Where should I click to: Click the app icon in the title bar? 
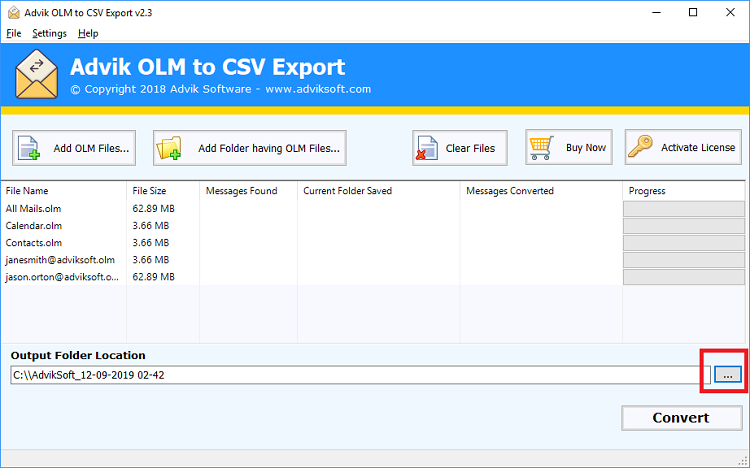12,12
